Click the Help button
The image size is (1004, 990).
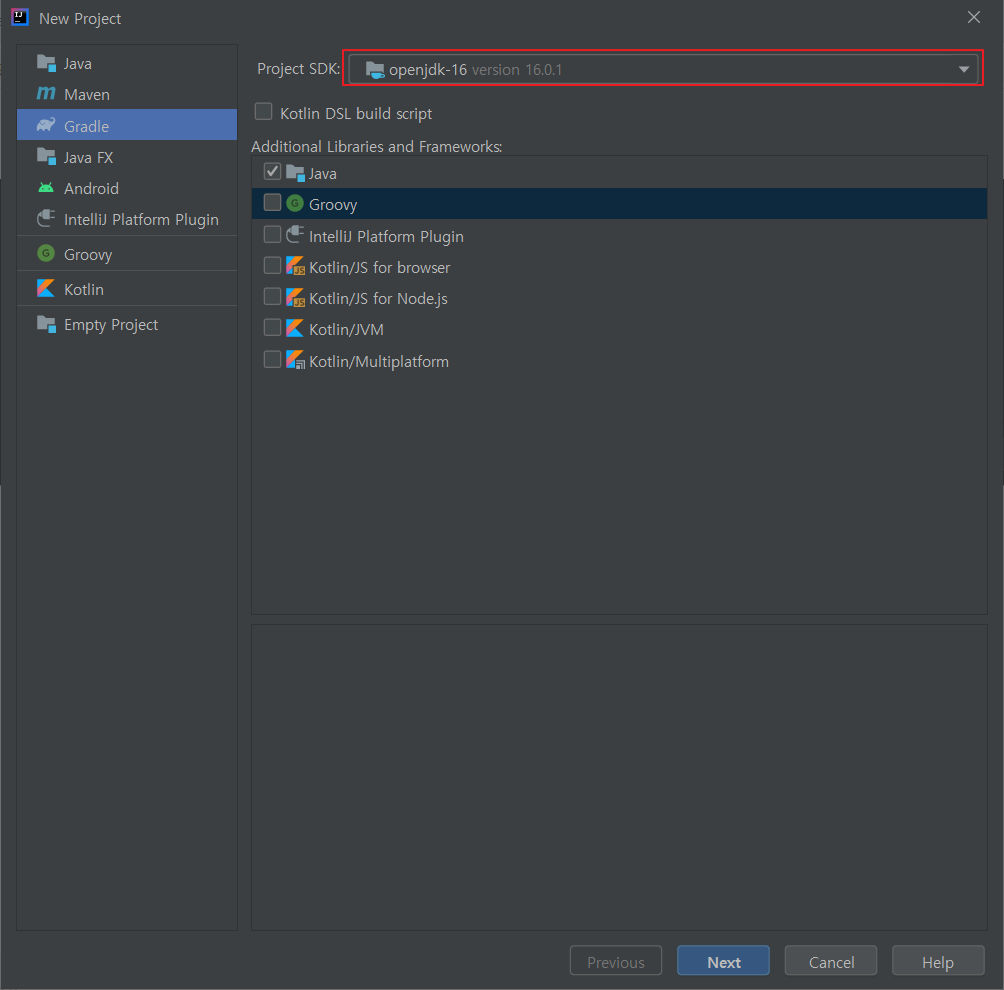click(x=938, y=961)
